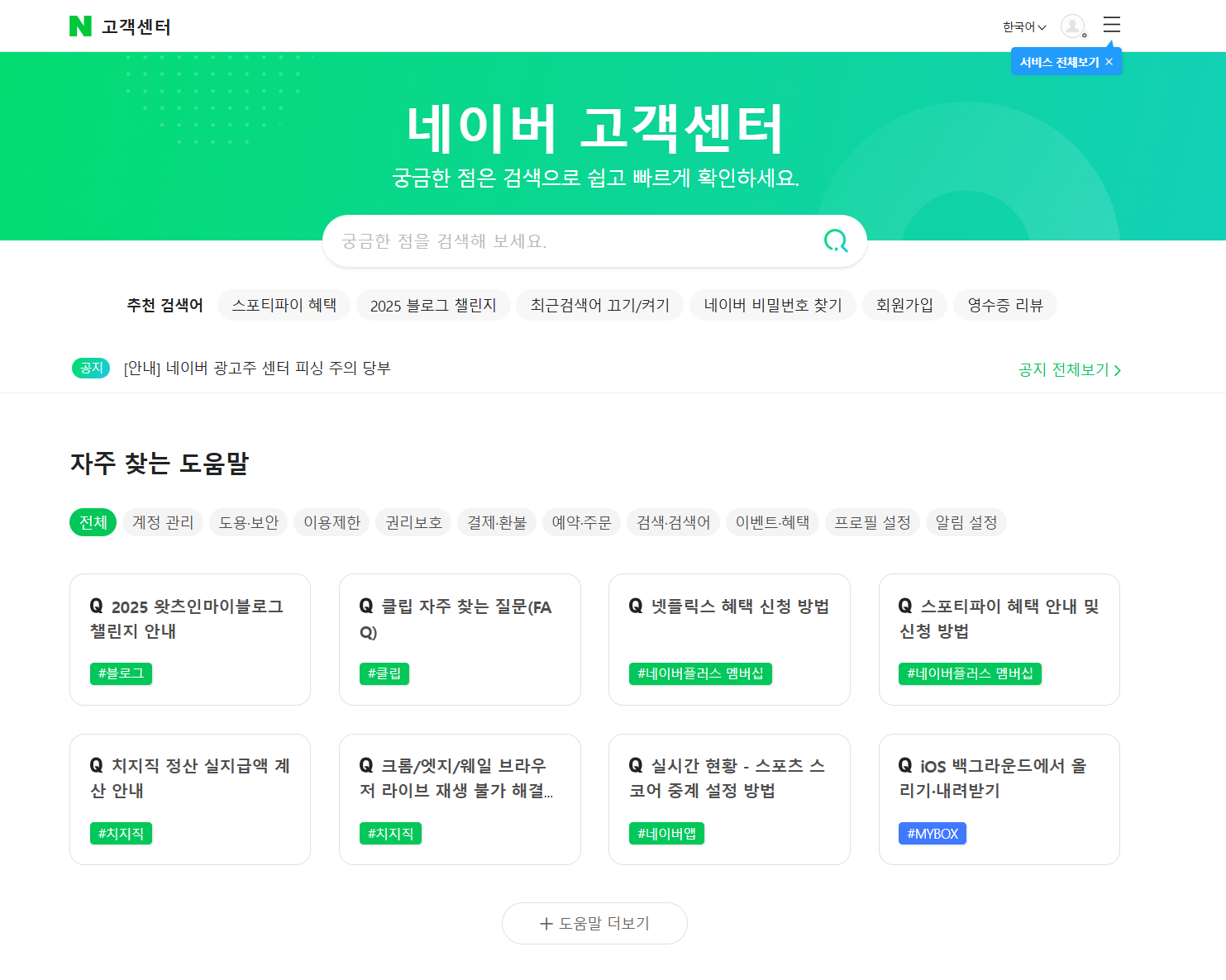Click the #클립 tag
Viewport: 1226px width, 980px height.
pyautogui.click(x=384, y=673)
